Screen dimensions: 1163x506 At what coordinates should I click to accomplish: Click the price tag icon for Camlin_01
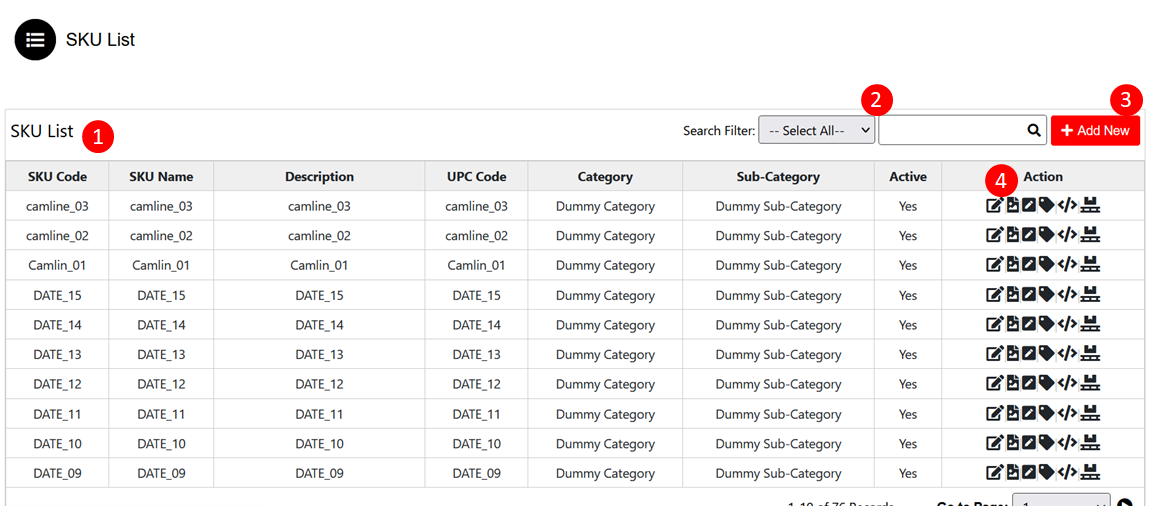(x=1046, y=266)
